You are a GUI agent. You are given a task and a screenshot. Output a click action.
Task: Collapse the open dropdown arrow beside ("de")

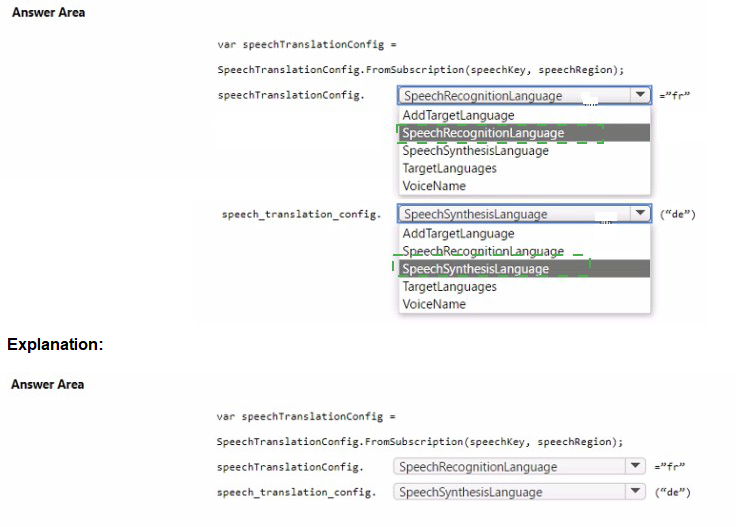(x=640, y=214)
